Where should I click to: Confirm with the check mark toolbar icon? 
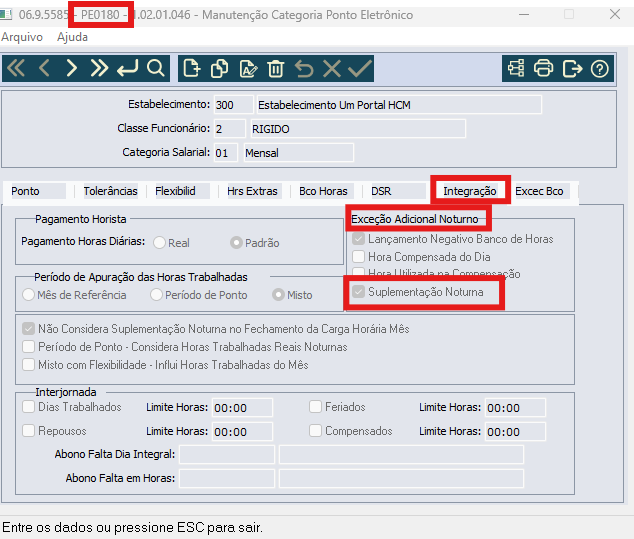tap(360, 68)
